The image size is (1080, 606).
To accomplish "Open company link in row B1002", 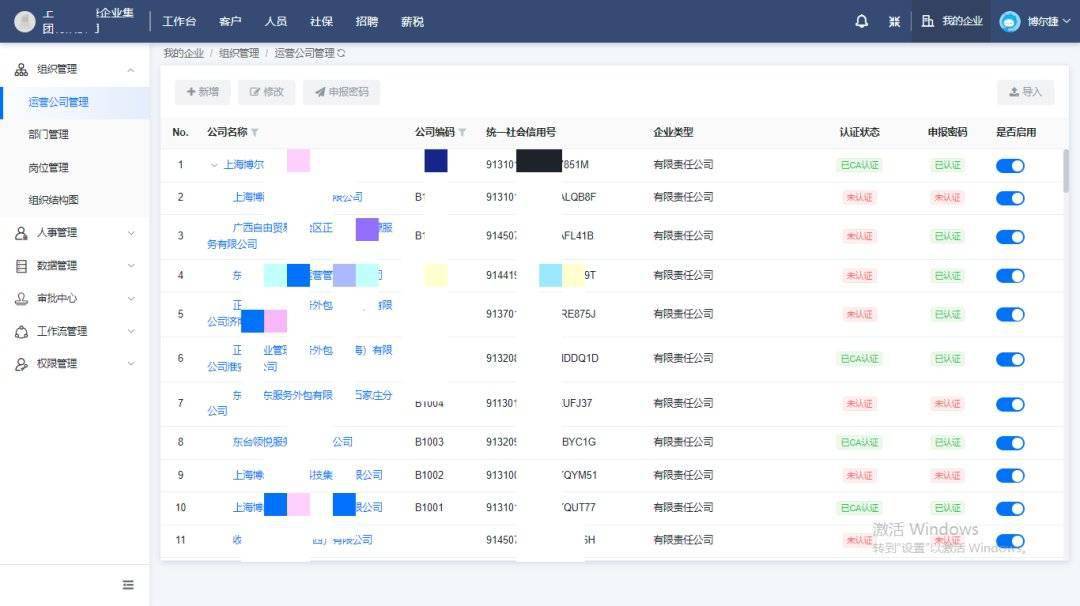I will [x=307, y=474].
